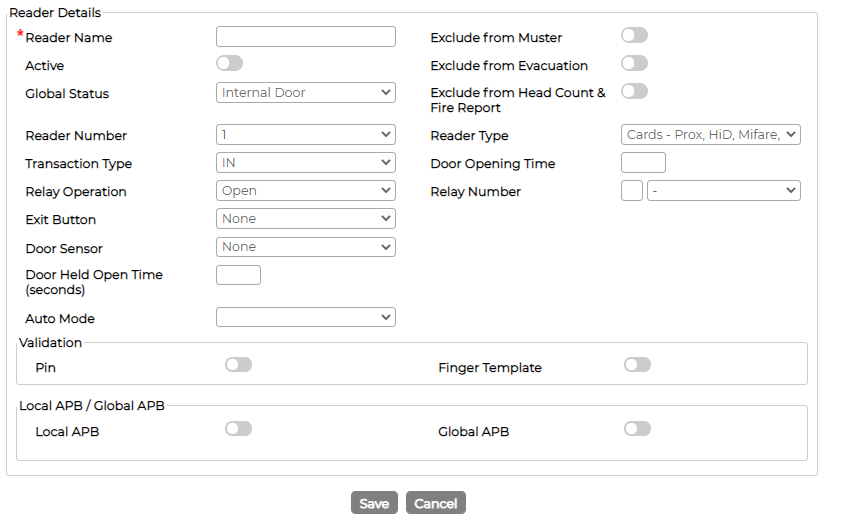844x521 pixels.
Task: Toggle the Active switch
Action: tap(230, 64)
